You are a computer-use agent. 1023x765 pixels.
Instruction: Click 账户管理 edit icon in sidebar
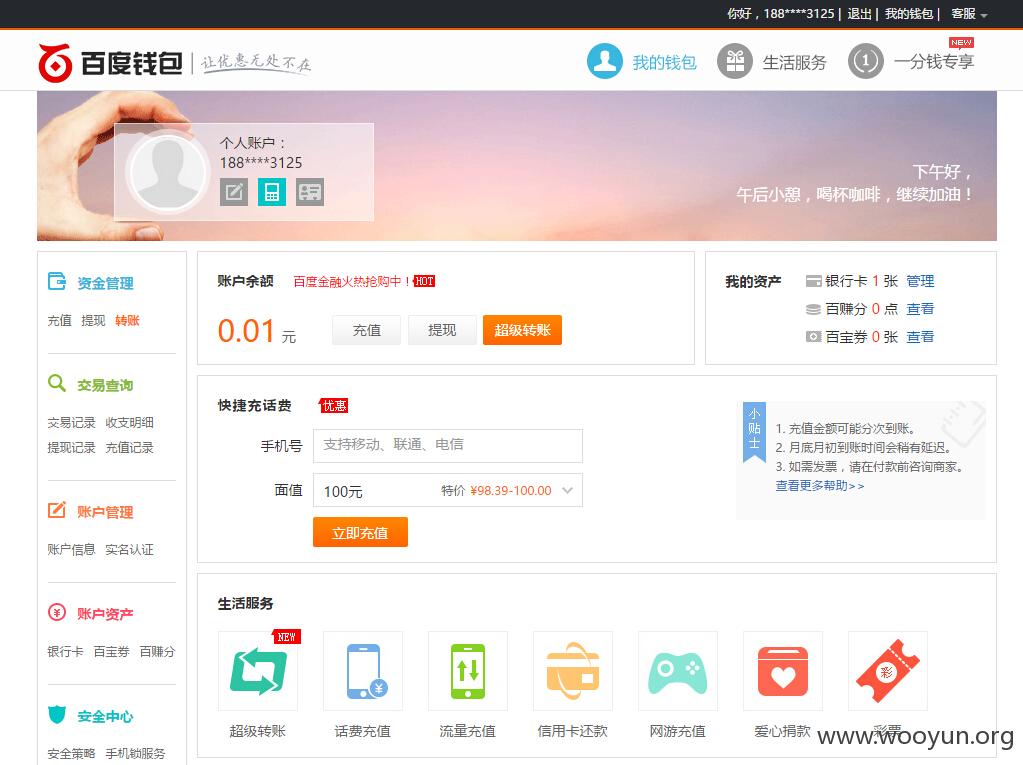57,510
